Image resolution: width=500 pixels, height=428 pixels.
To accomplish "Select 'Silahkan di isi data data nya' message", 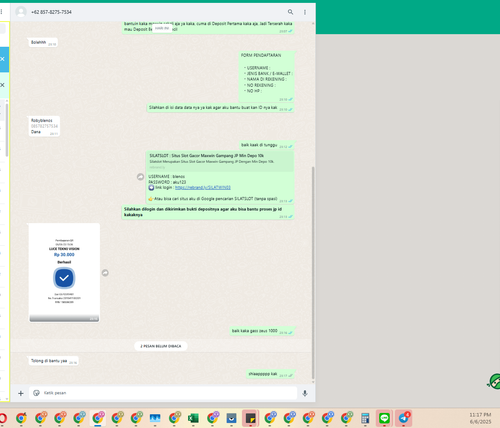I will [x=220, y=108].
